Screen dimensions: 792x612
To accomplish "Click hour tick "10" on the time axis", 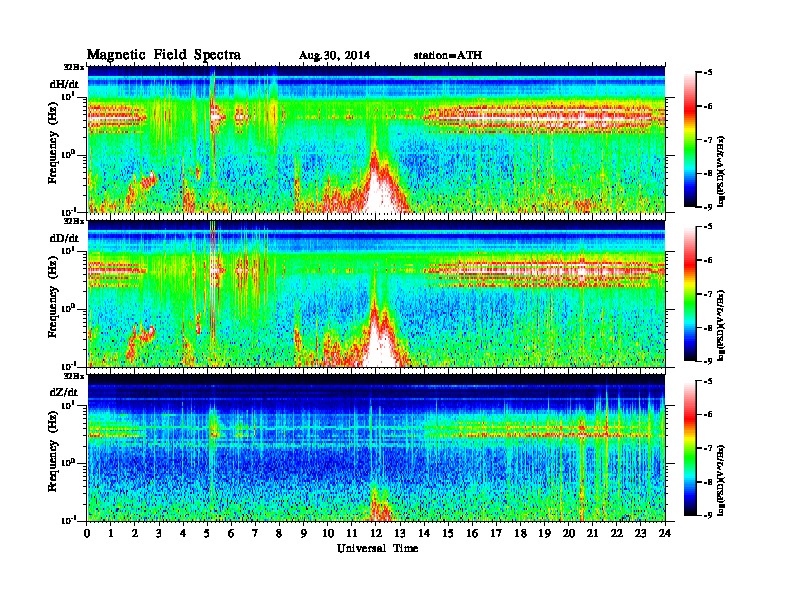I will pyautogui.click(x=328, y=533).
